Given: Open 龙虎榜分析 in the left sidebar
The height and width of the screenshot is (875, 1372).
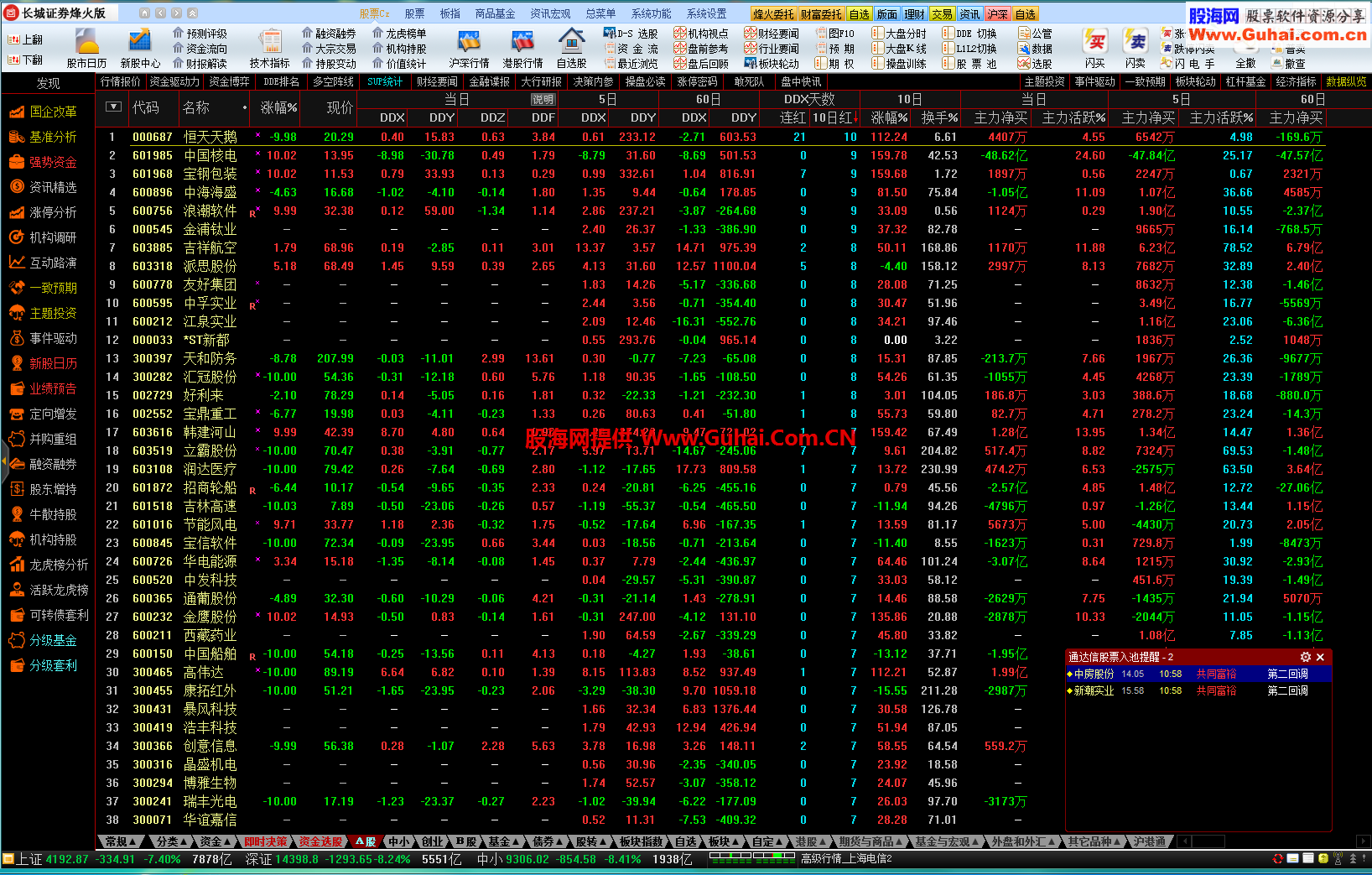Looking at the screenshot, I should tap(49, 565).
